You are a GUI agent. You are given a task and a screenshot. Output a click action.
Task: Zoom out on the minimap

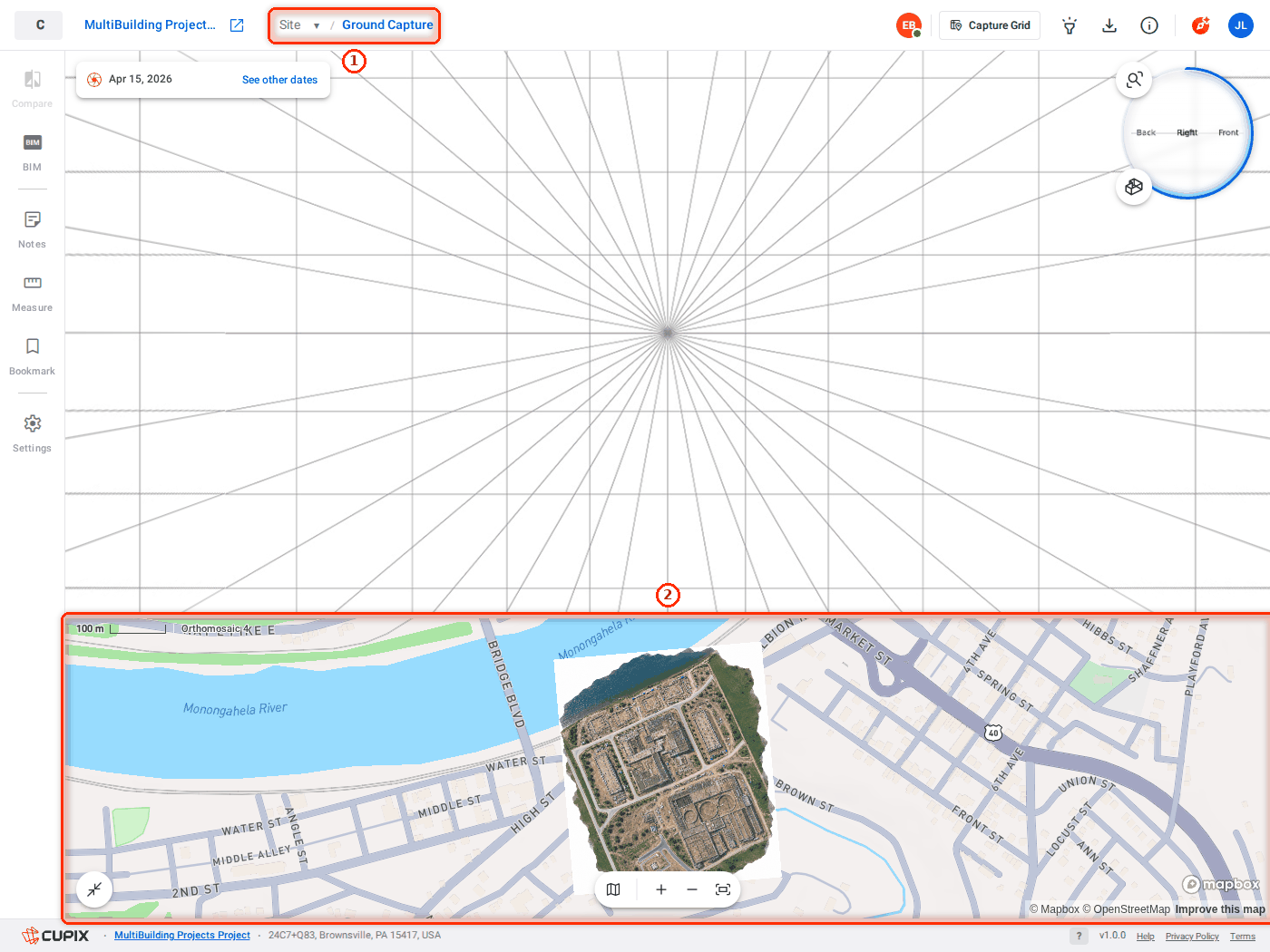692,889
